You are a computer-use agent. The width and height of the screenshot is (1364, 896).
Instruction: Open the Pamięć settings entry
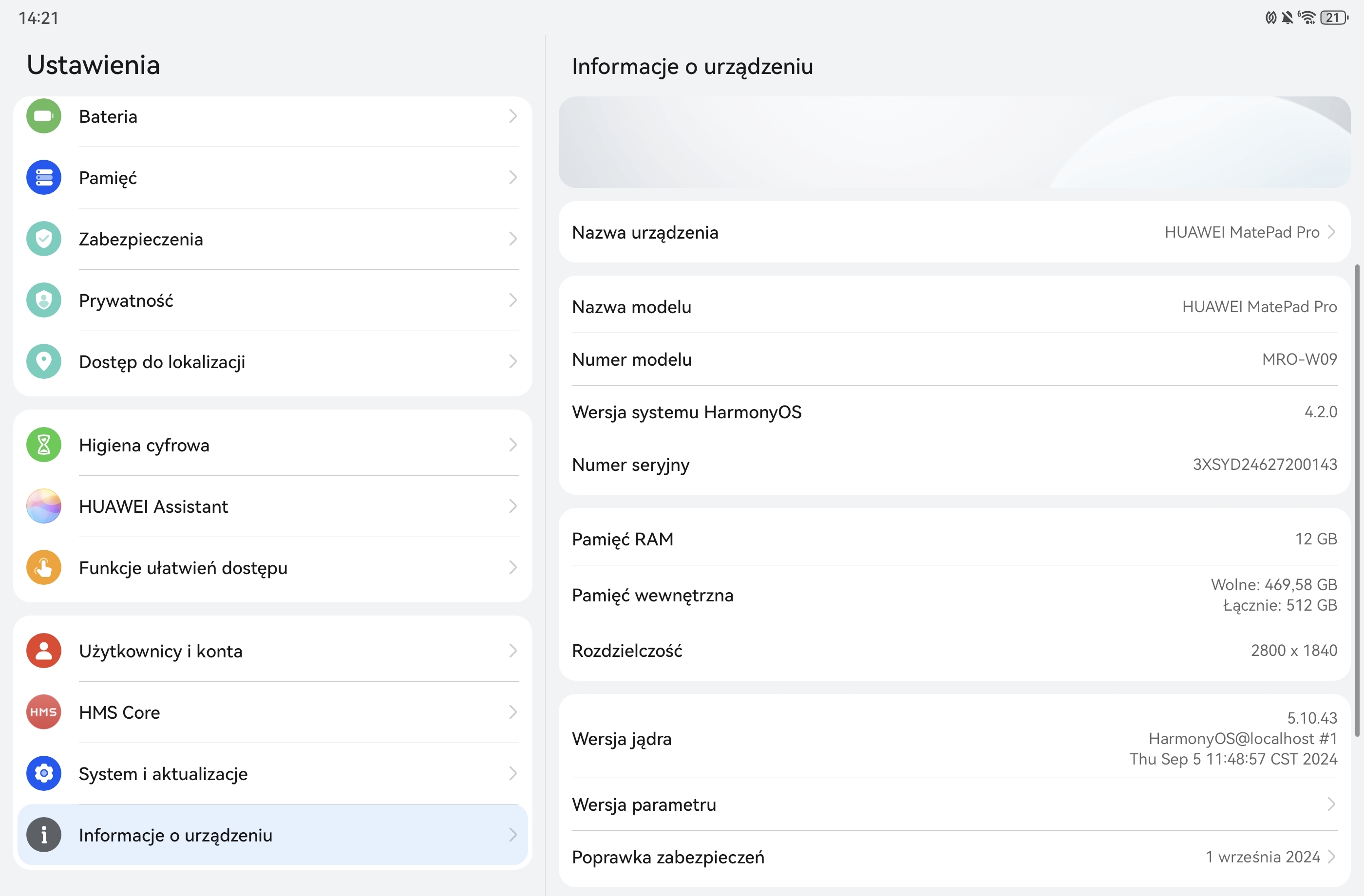(273, 178)
